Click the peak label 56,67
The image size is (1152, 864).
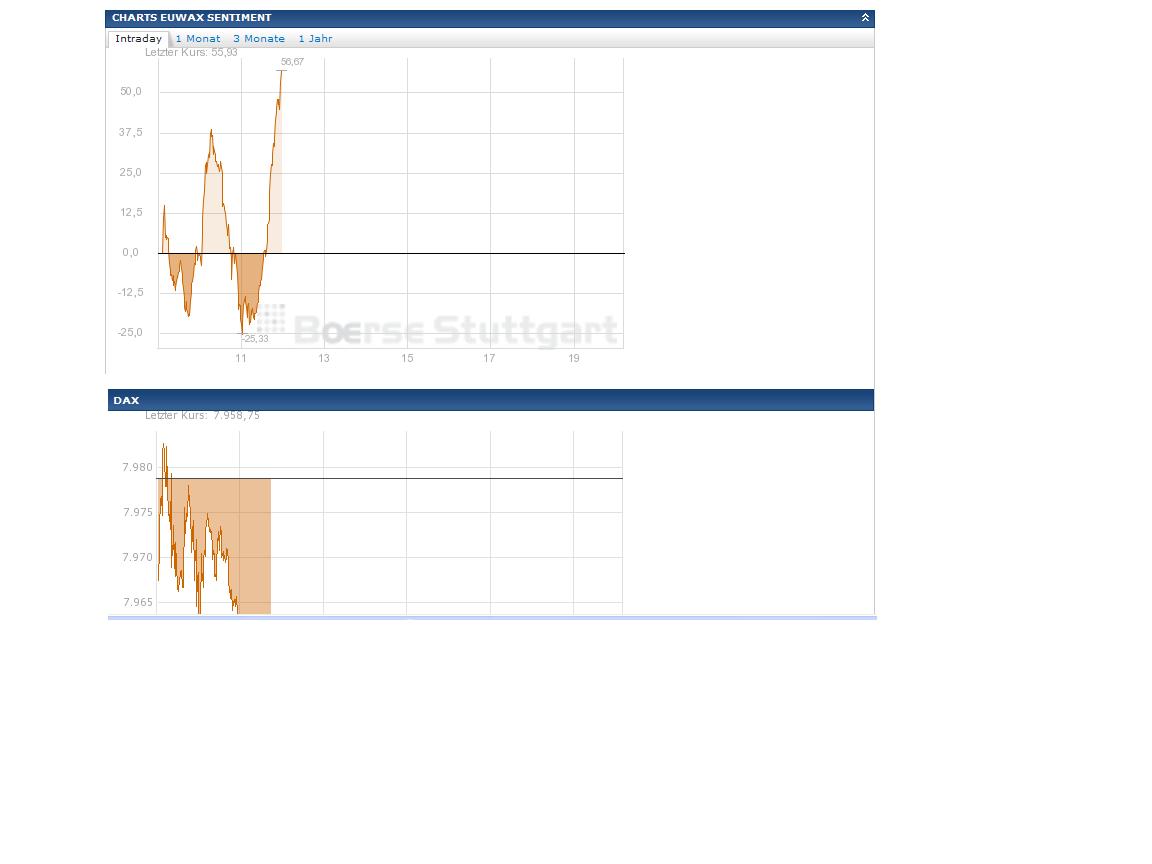tap(292, 62)
